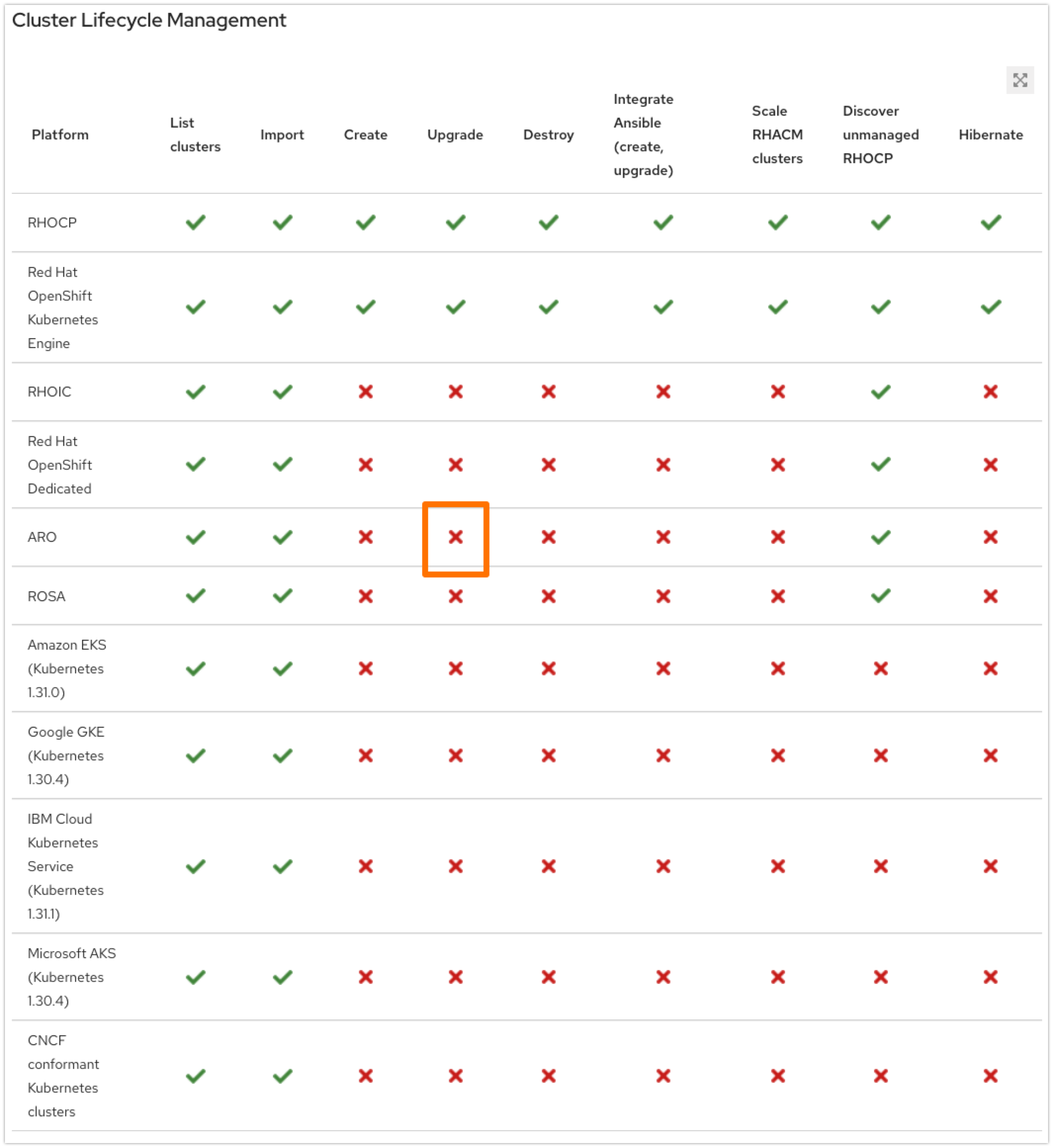Click the CNCF conformant List clusters checkmark
The image size is (1053, 1148).
195,1076
